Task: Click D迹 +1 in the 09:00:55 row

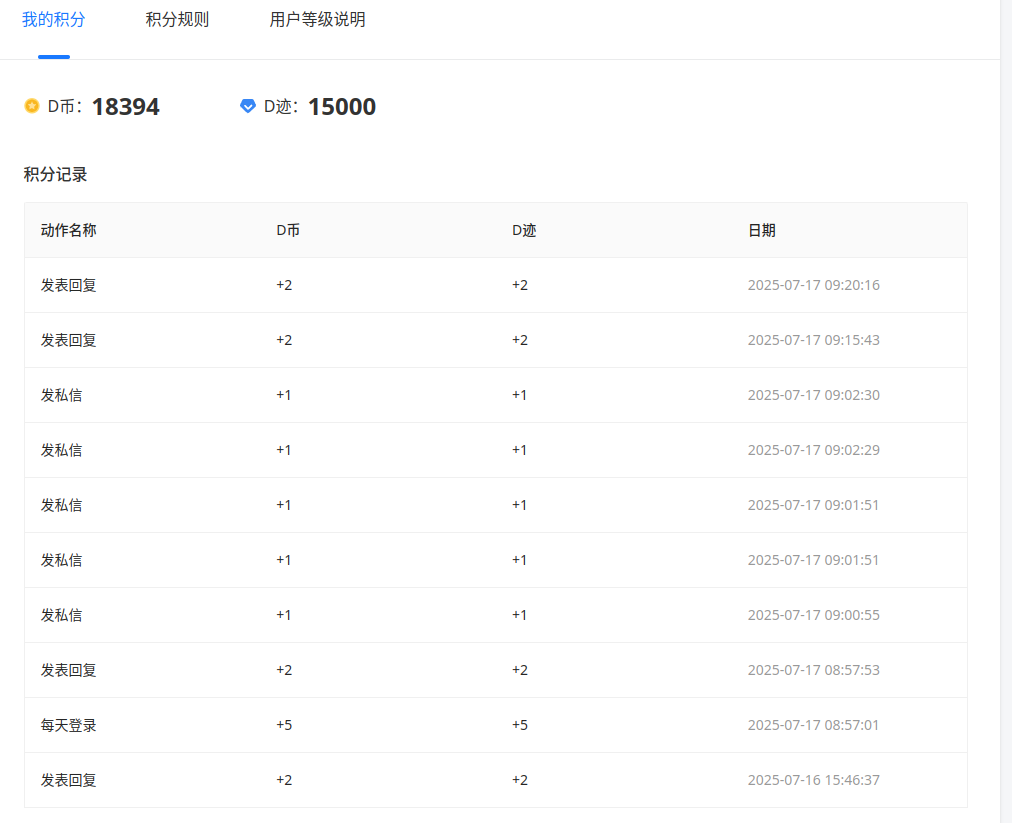Action: (519, 615)
